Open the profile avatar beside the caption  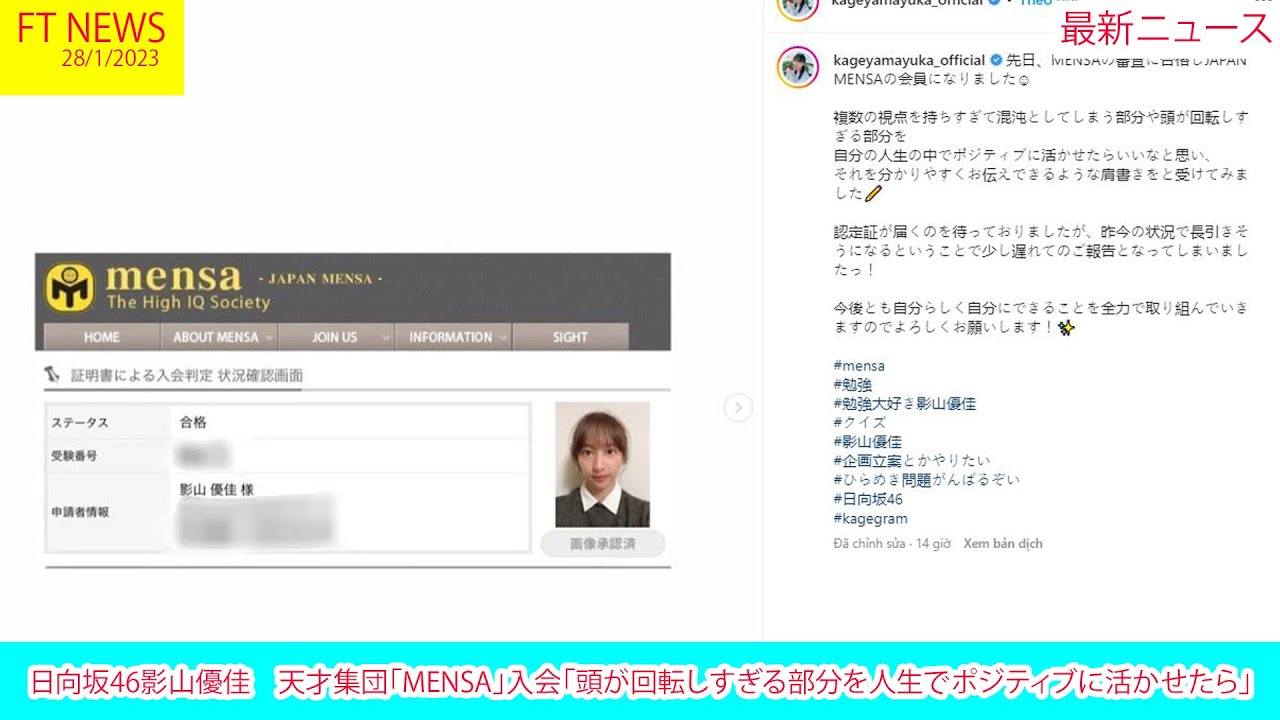(798, 67)
